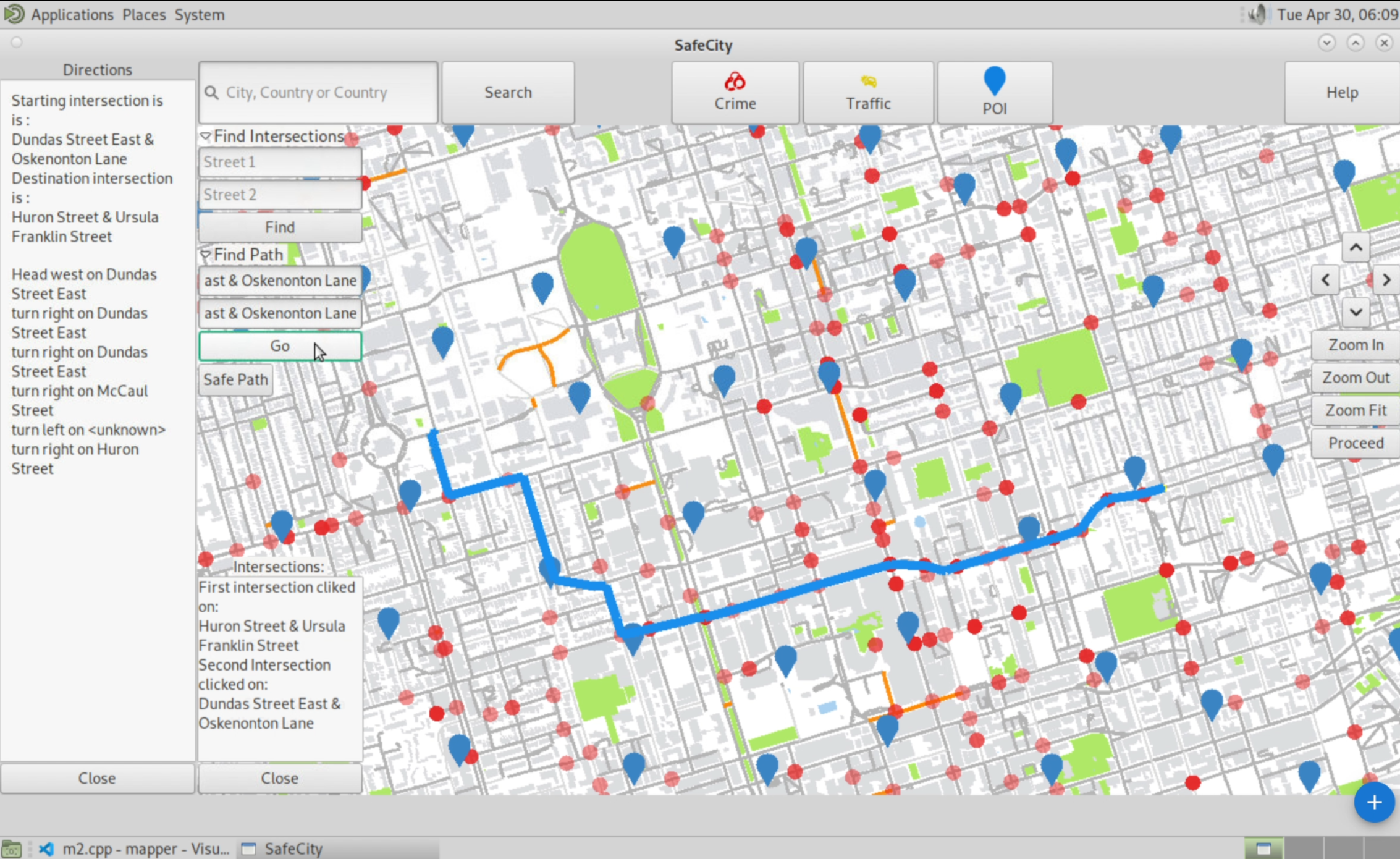This screenshot has width=1400, height=859.
Task: Click the Traffic layer button
Action: pos(867,92)
